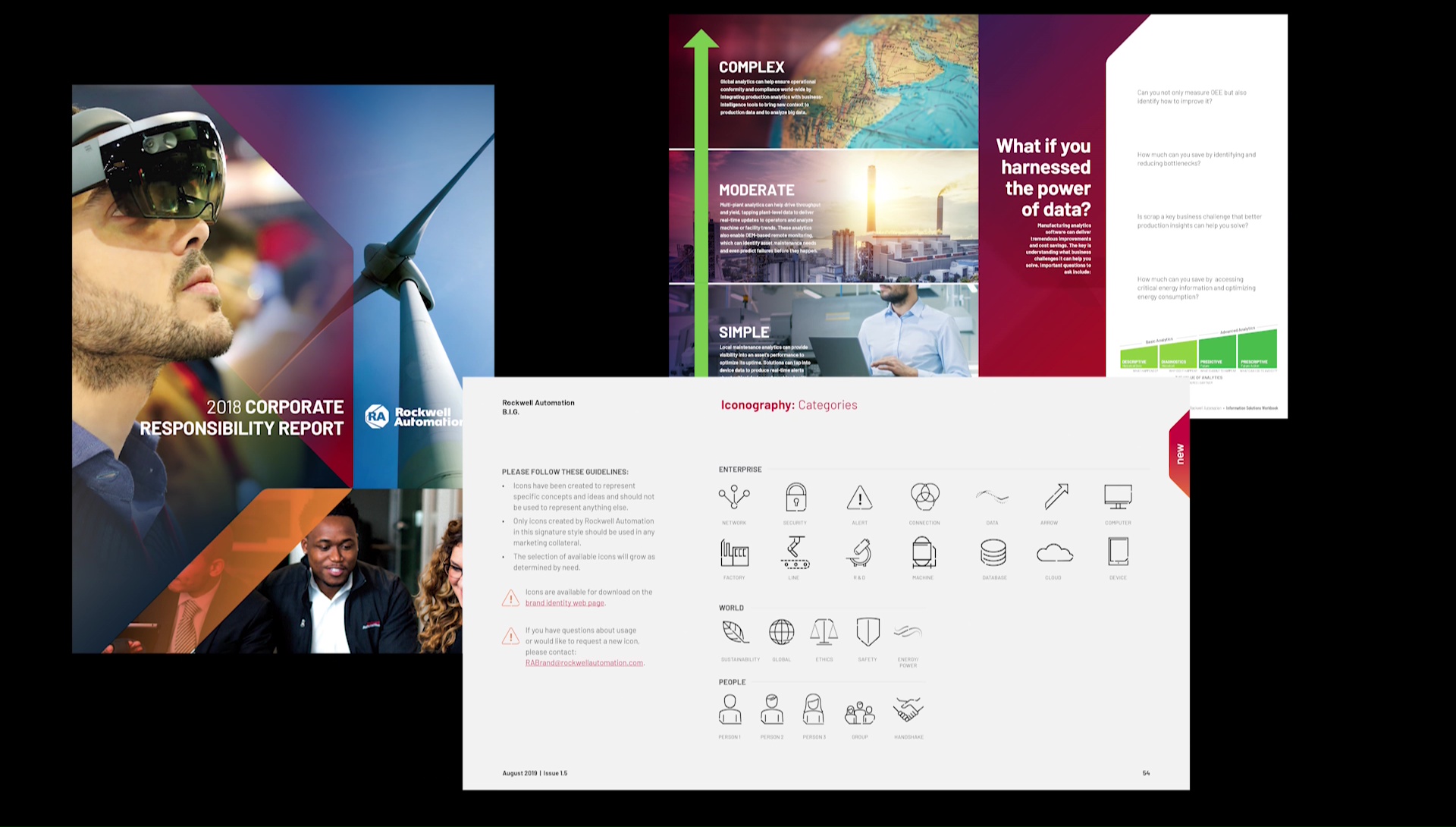Select the Connection overlapping-circles icon

[x=924, y=496]
